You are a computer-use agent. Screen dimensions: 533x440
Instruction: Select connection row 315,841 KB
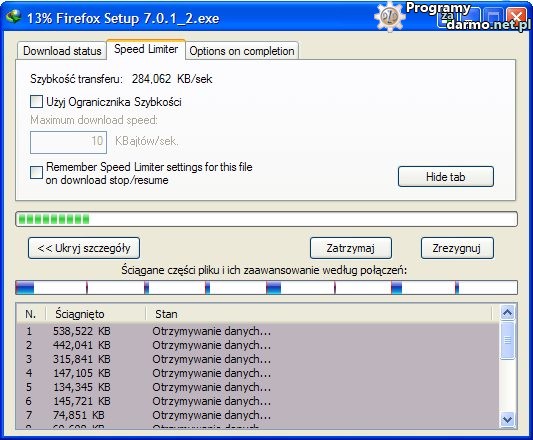click(x=258, y=359)
